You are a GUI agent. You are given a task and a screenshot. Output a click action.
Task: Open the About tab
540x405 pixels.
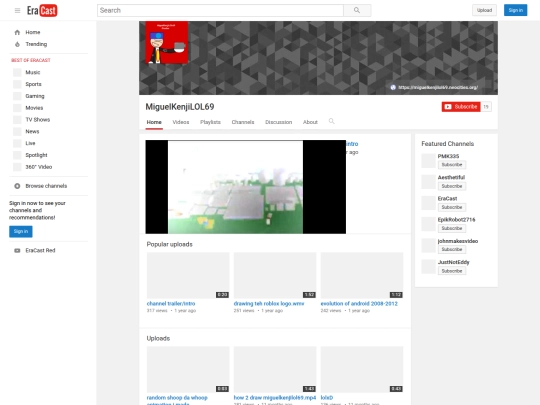tap(310, 122)
